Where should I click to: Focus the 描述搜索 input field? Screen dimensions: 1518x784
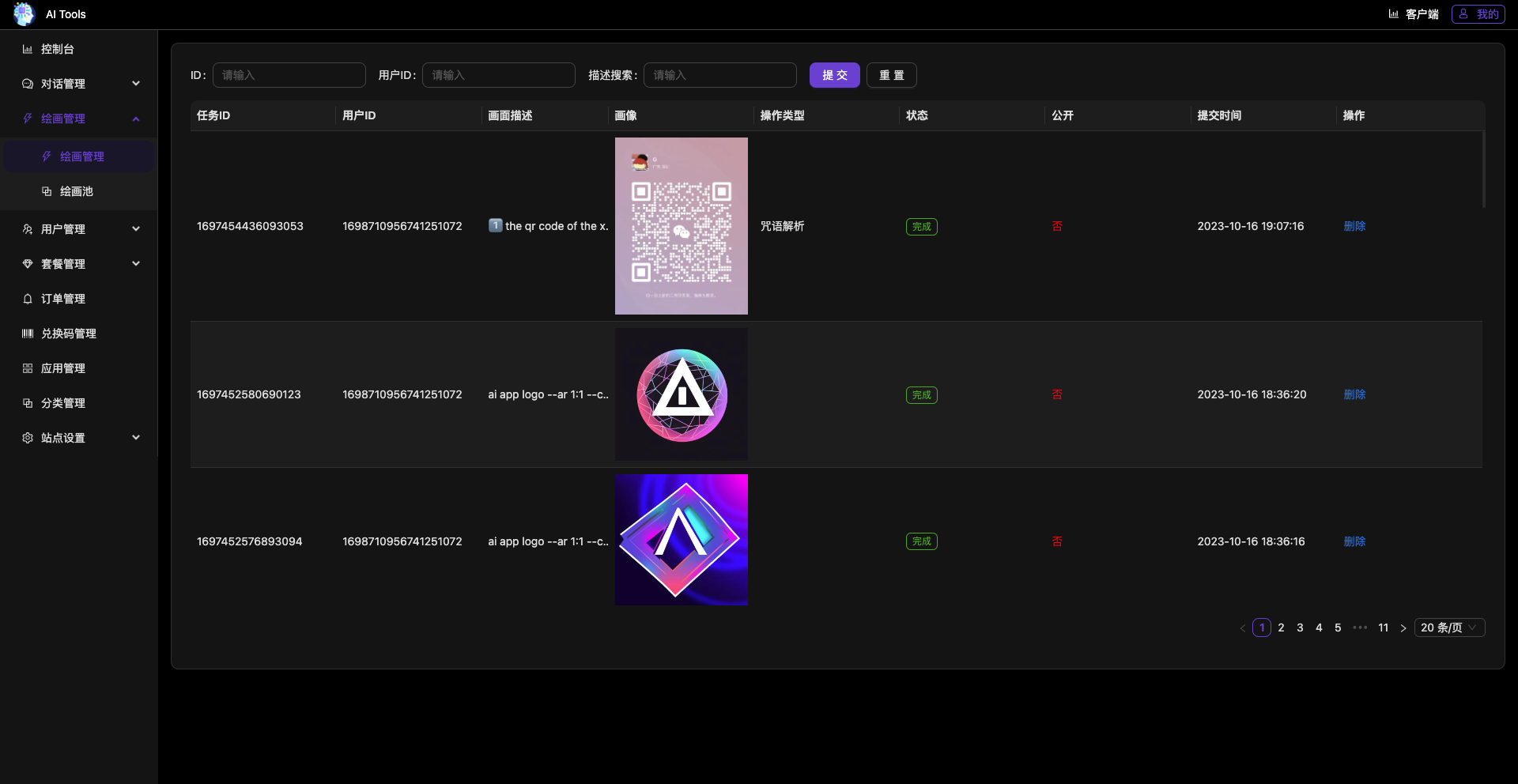pyautogui.click(x=719, y=75)
